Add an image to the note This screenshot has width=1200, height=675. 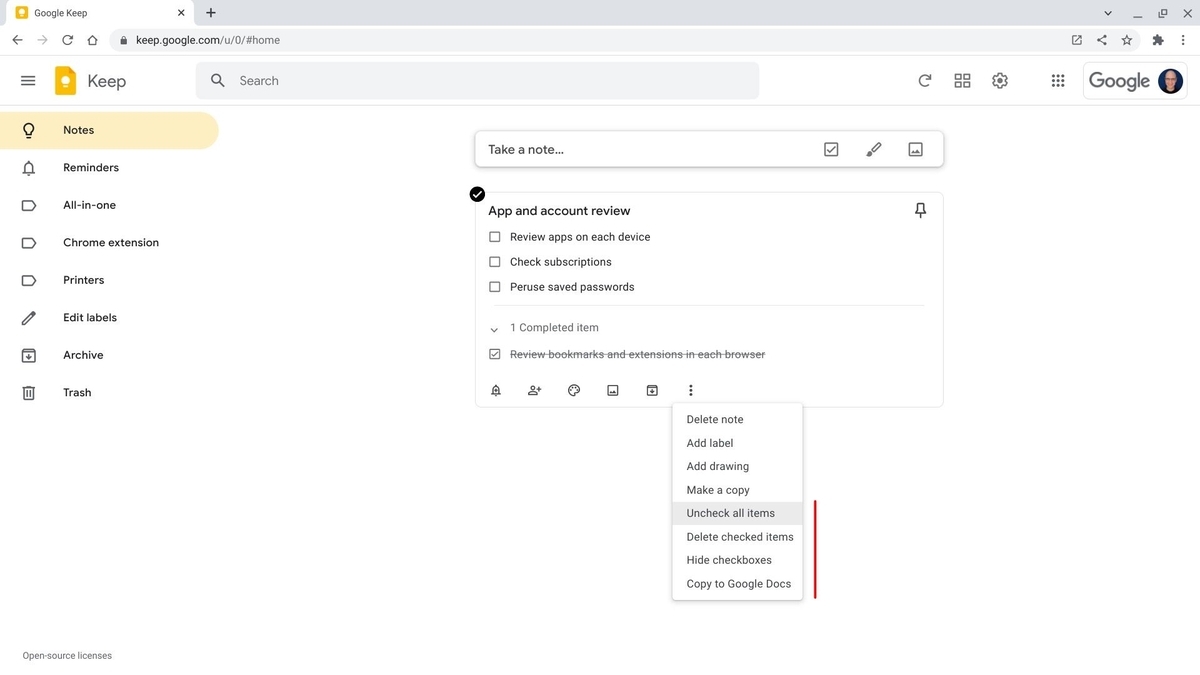(x=612, y=390)
